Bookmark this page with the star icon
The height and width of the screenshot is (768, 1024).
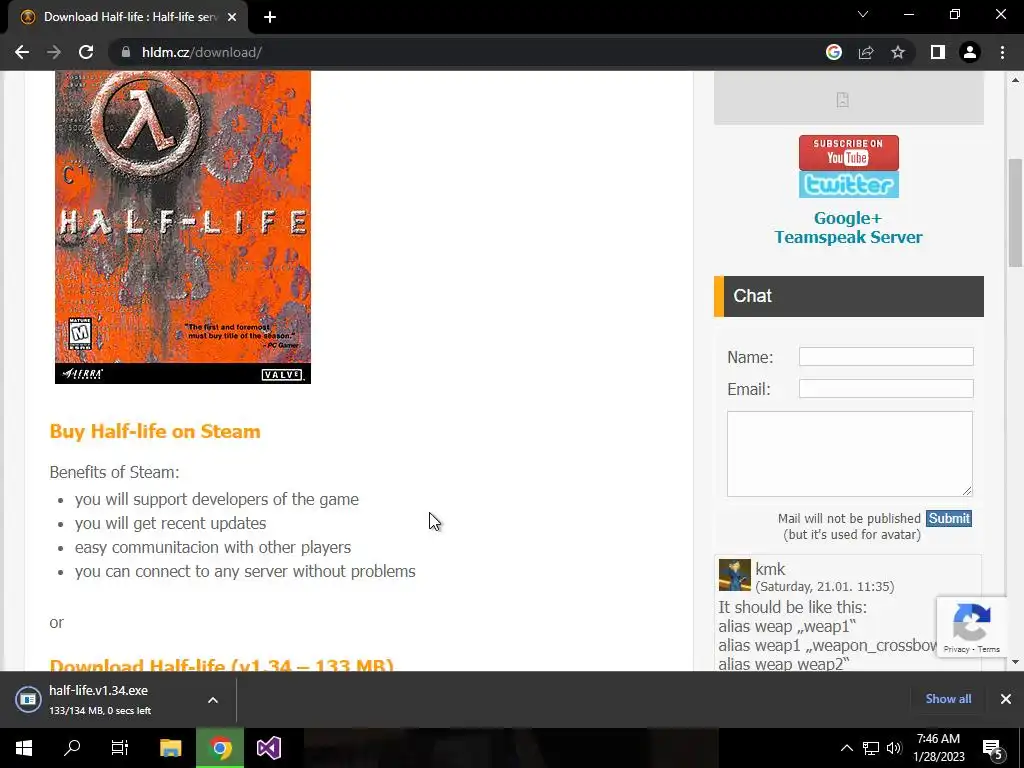point(898,52)
